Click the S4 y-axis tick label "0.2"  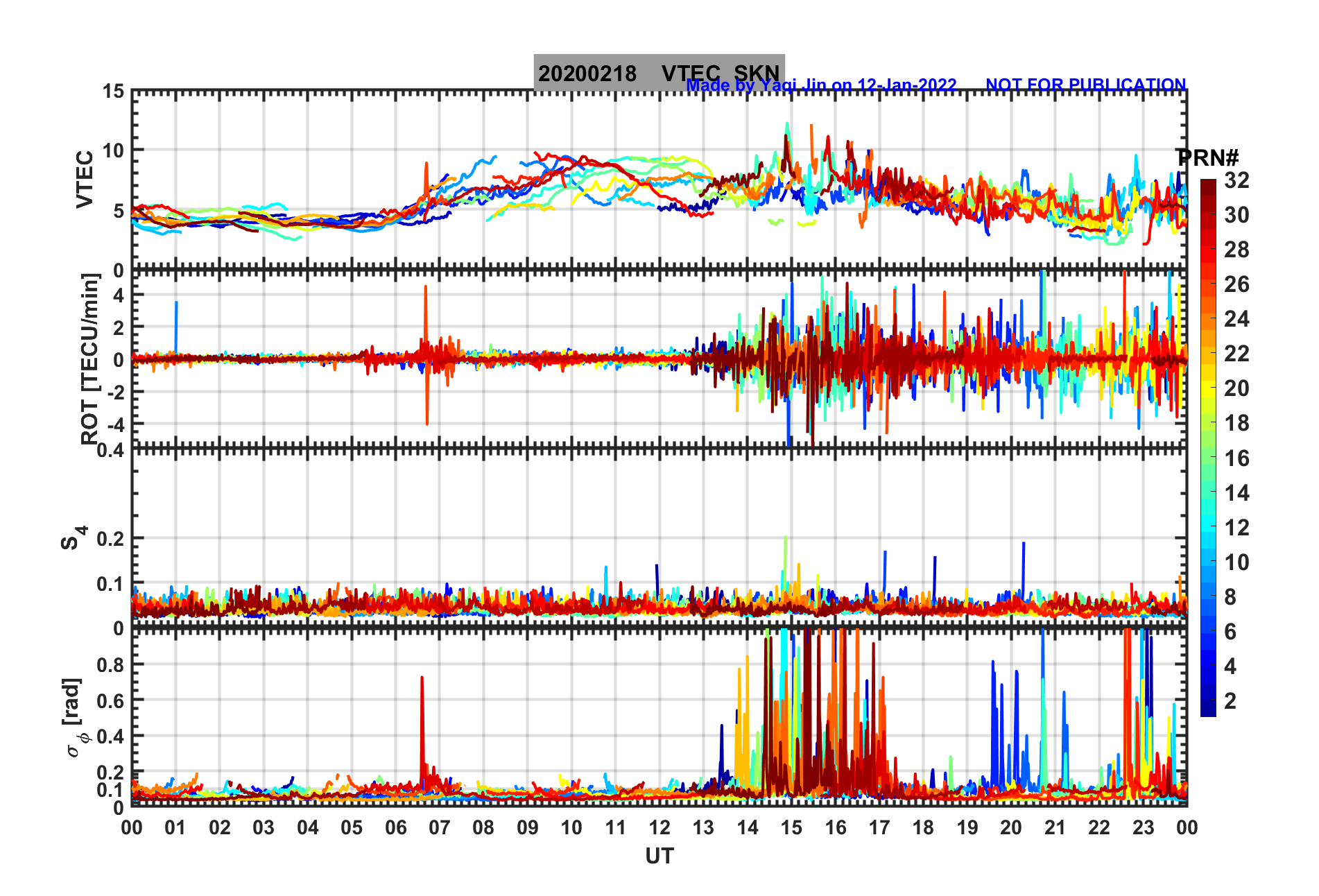pyautogui.click(x=111, y=539)
